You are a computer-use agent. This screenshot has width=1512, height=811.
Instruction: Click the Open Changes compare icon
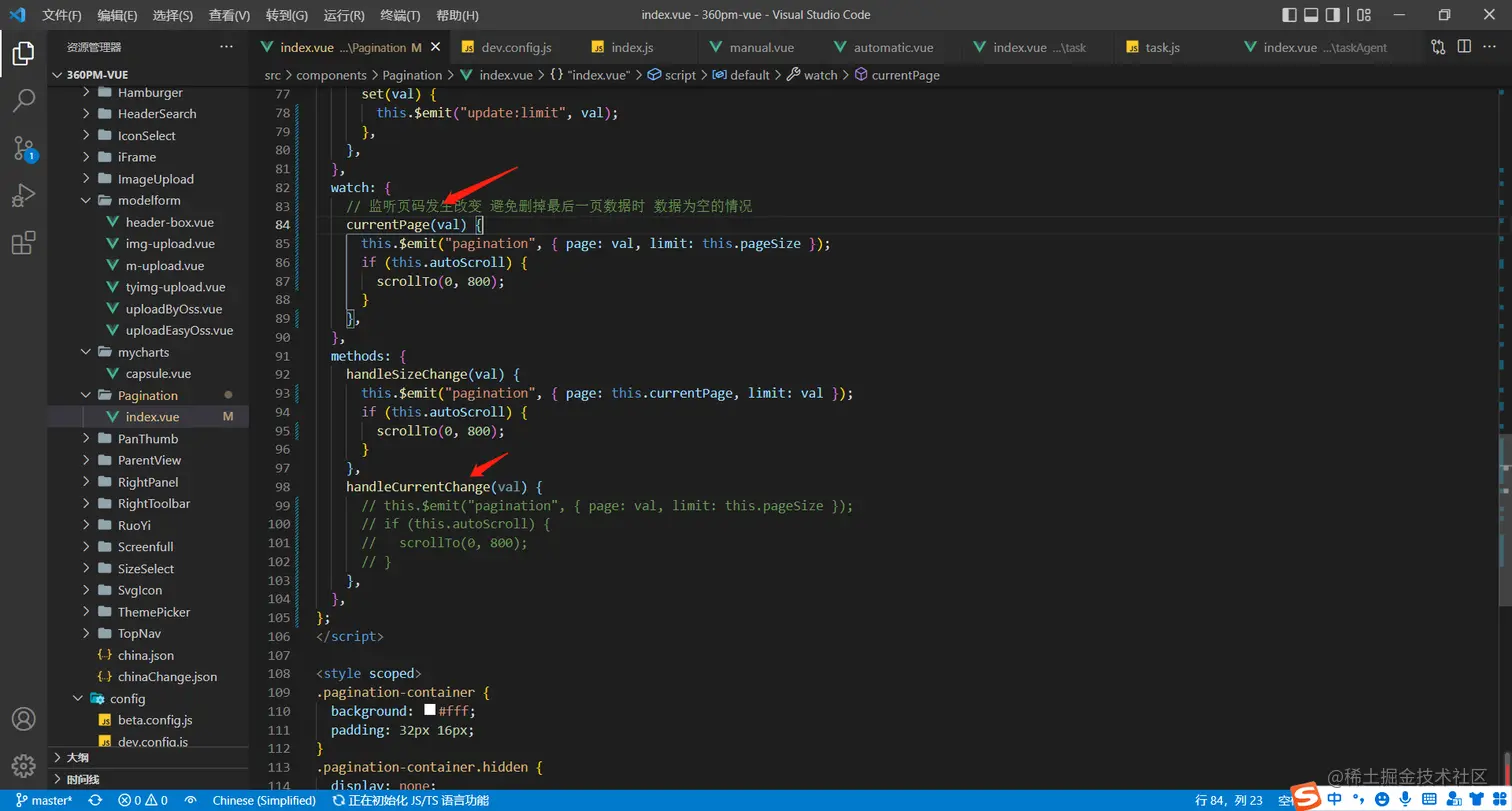[1438, 47]
